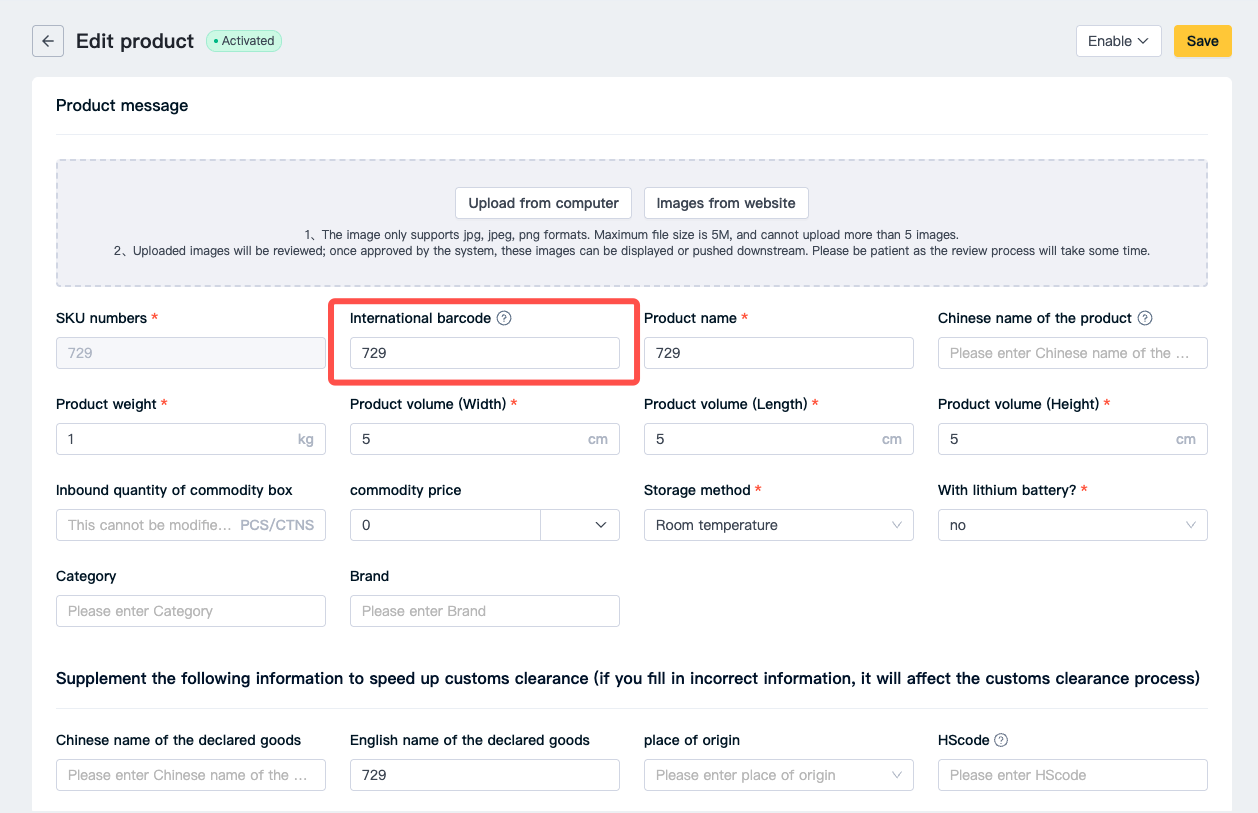Open help tooltip for International barcode
1258x813 pixels.
point(504,318)
